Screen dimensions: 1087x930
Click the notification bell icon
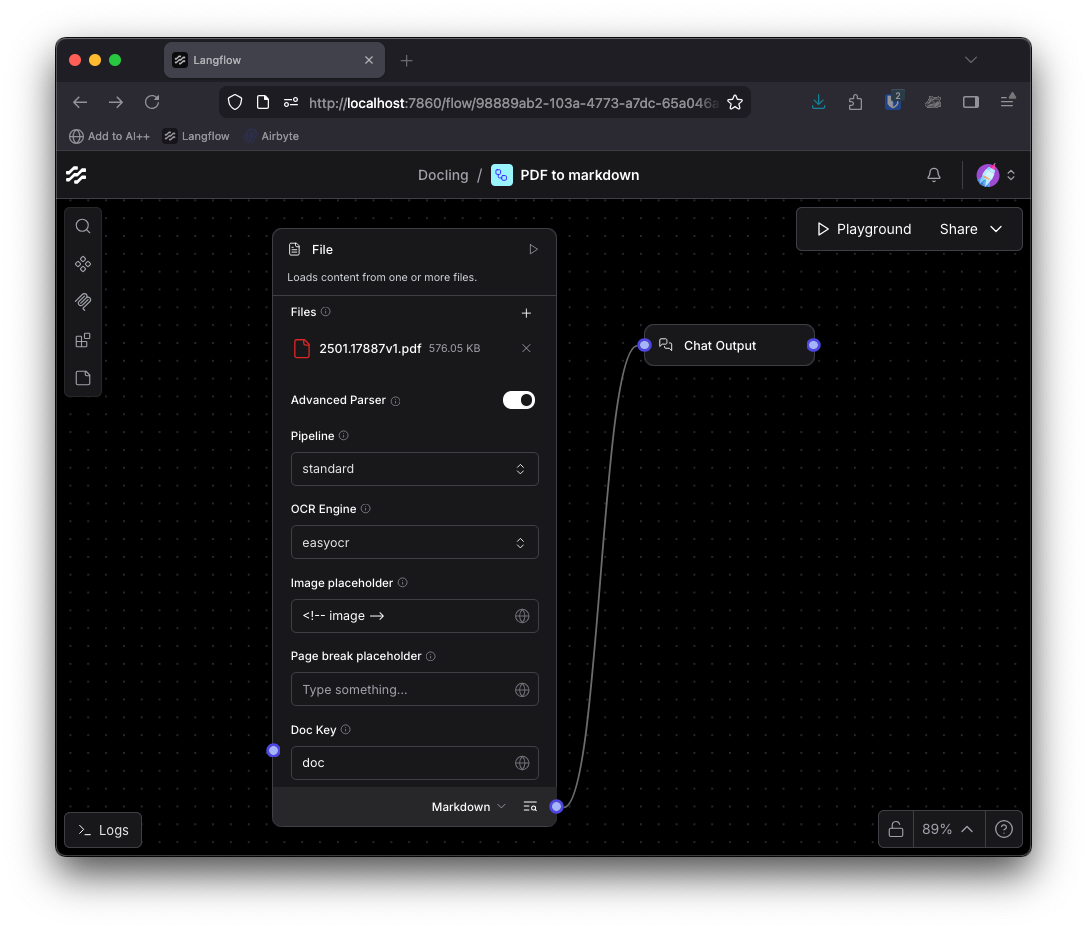point(934,175)
